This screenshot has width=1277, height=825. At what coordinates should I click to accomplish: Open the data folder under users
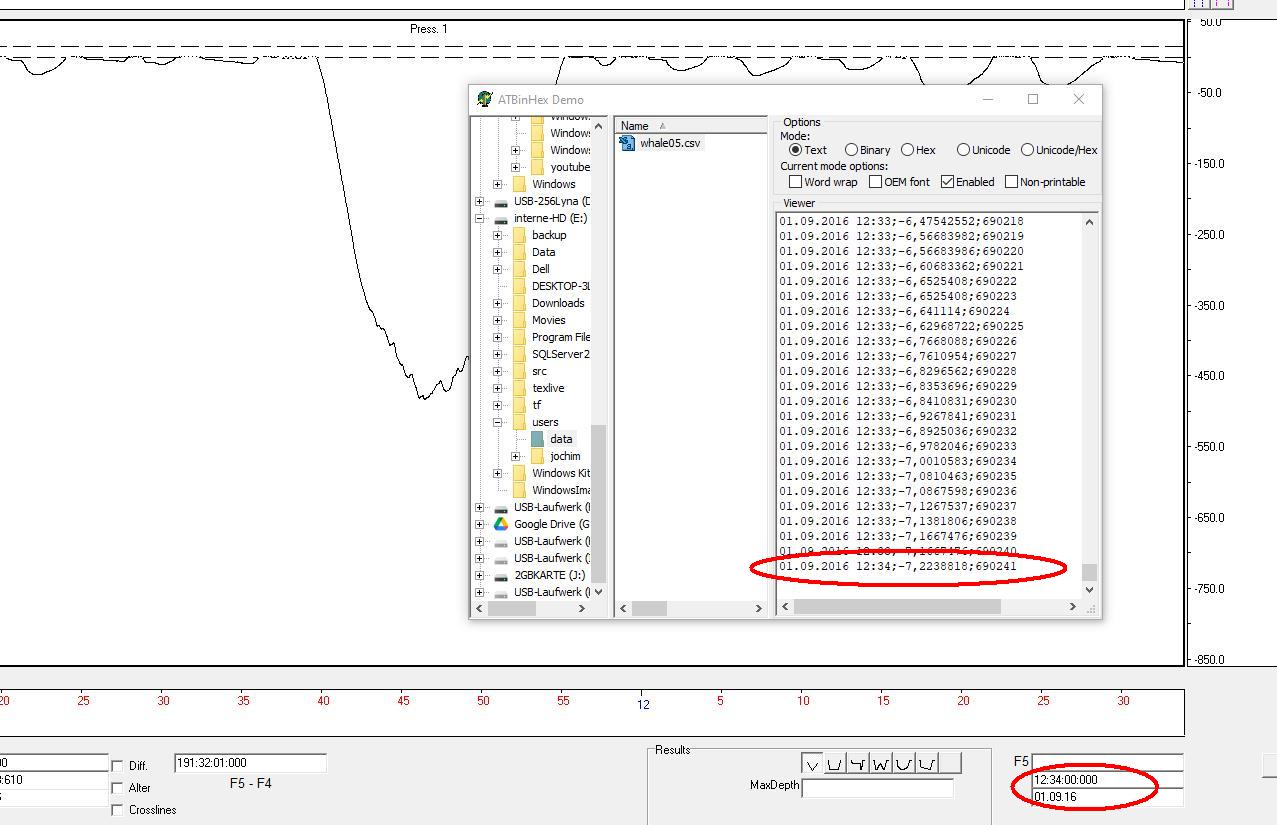561,439
